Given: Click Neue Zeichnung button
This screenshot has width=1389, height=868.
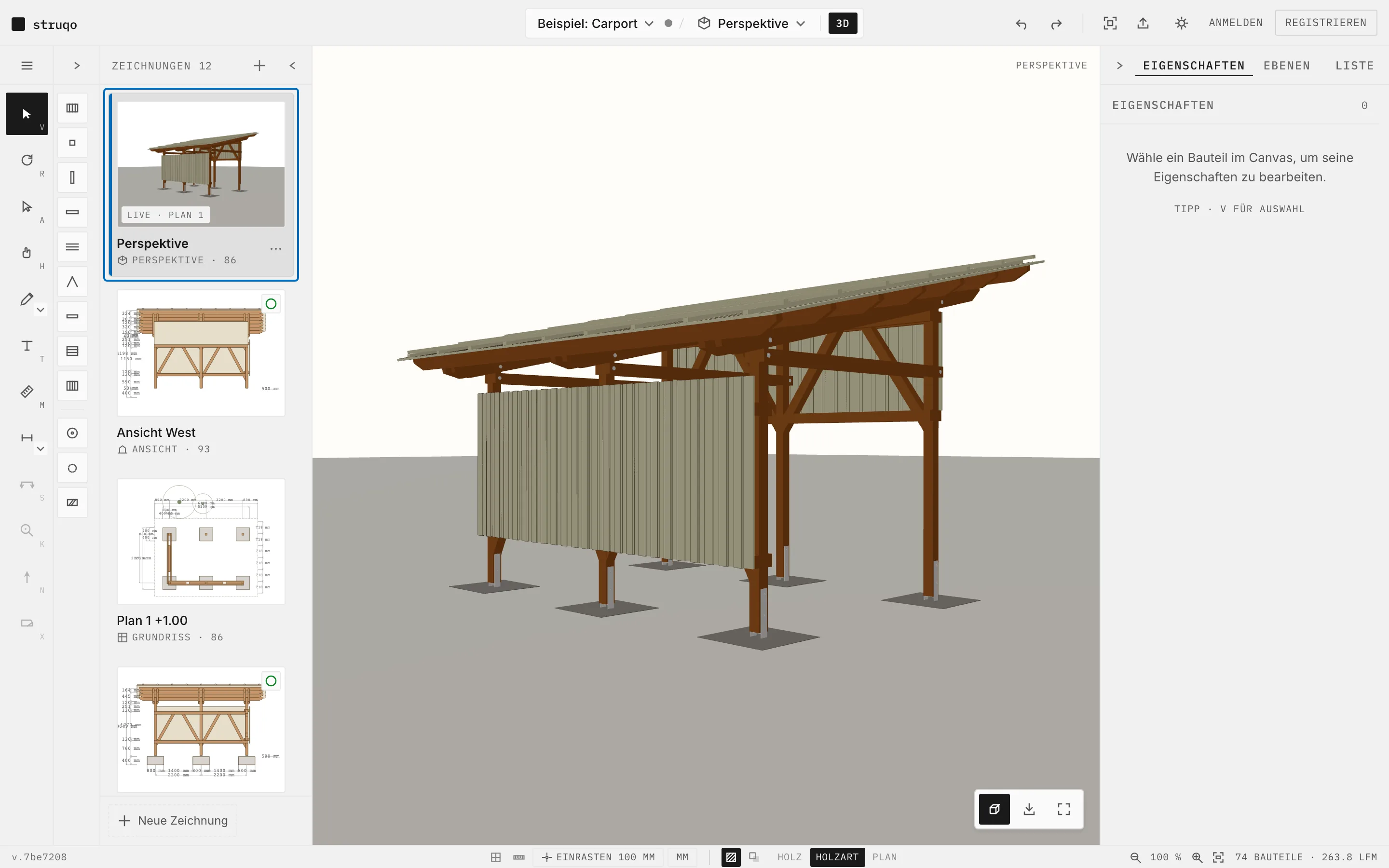Looking at the screenshot, I should 173,820.
